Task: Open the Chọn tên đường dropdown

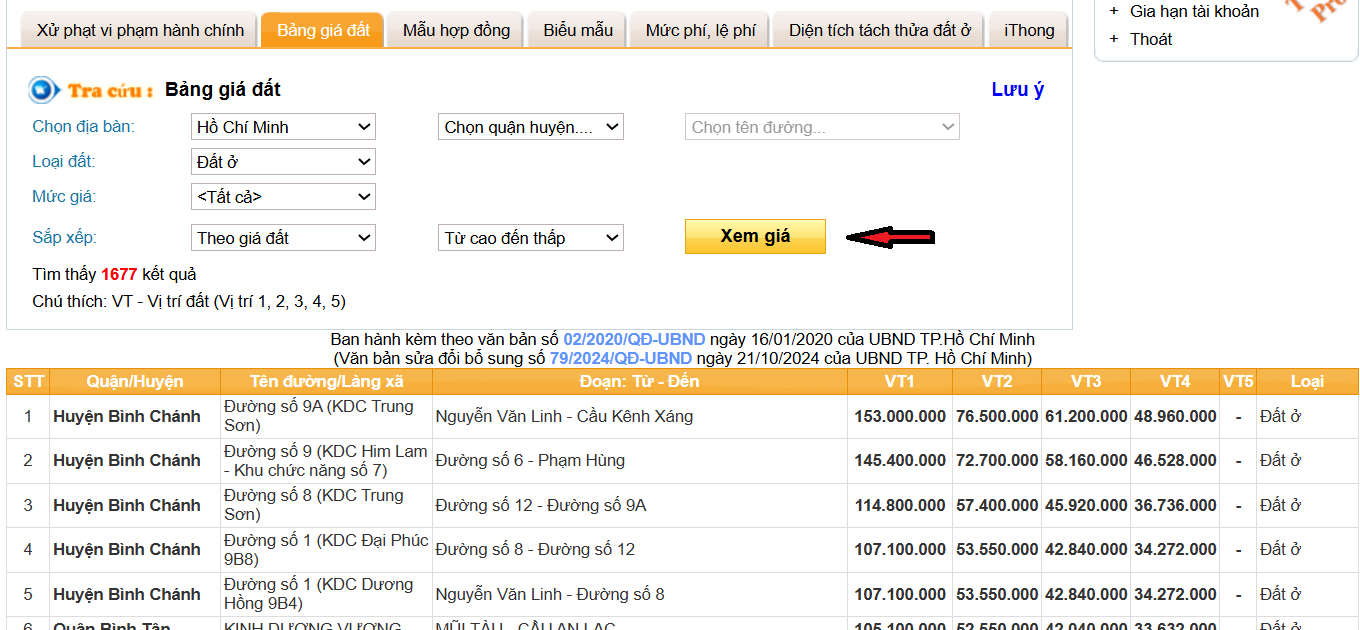Action: [822, 127]
